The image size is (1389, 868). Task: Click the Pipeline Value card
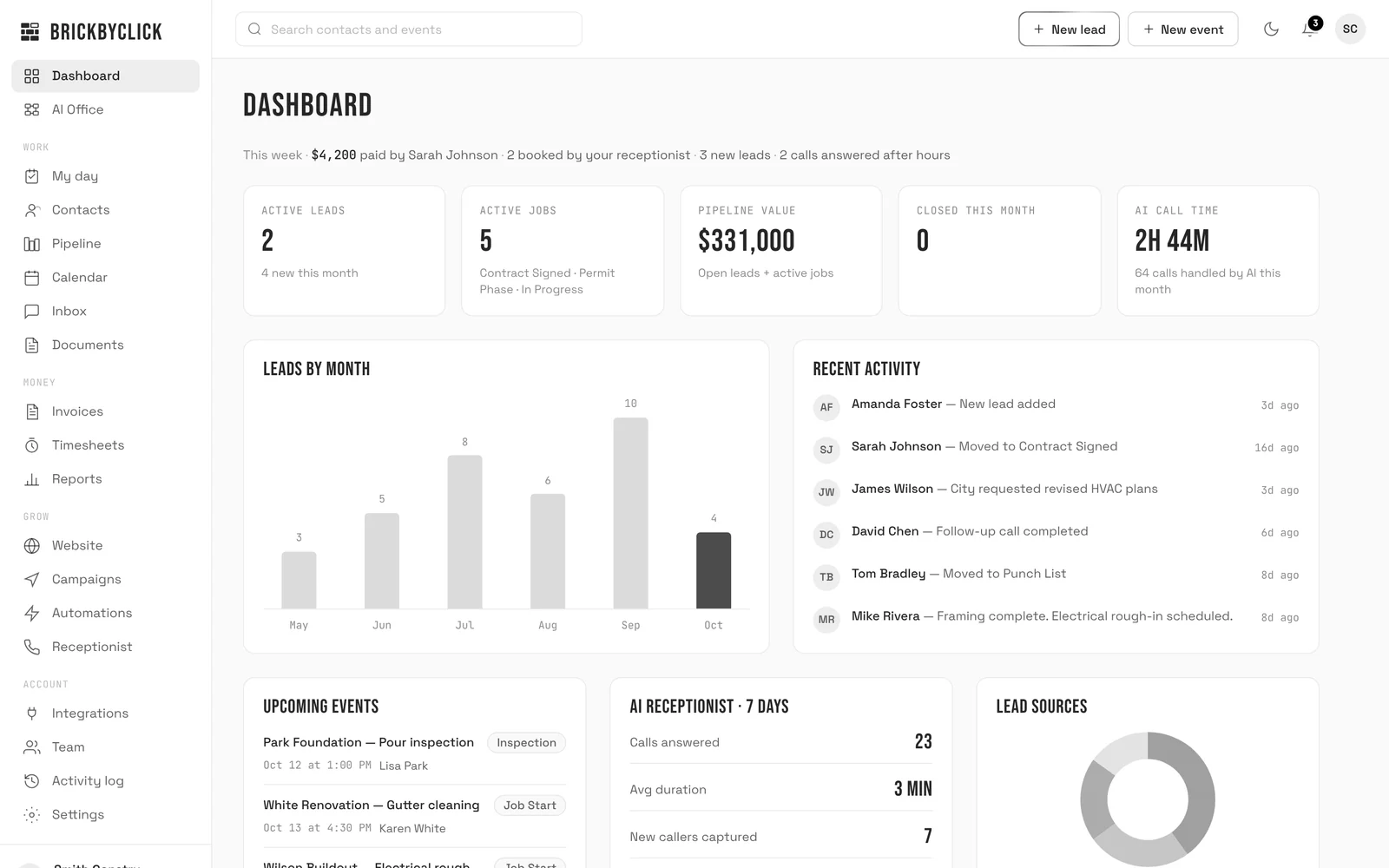click(780, 251)
